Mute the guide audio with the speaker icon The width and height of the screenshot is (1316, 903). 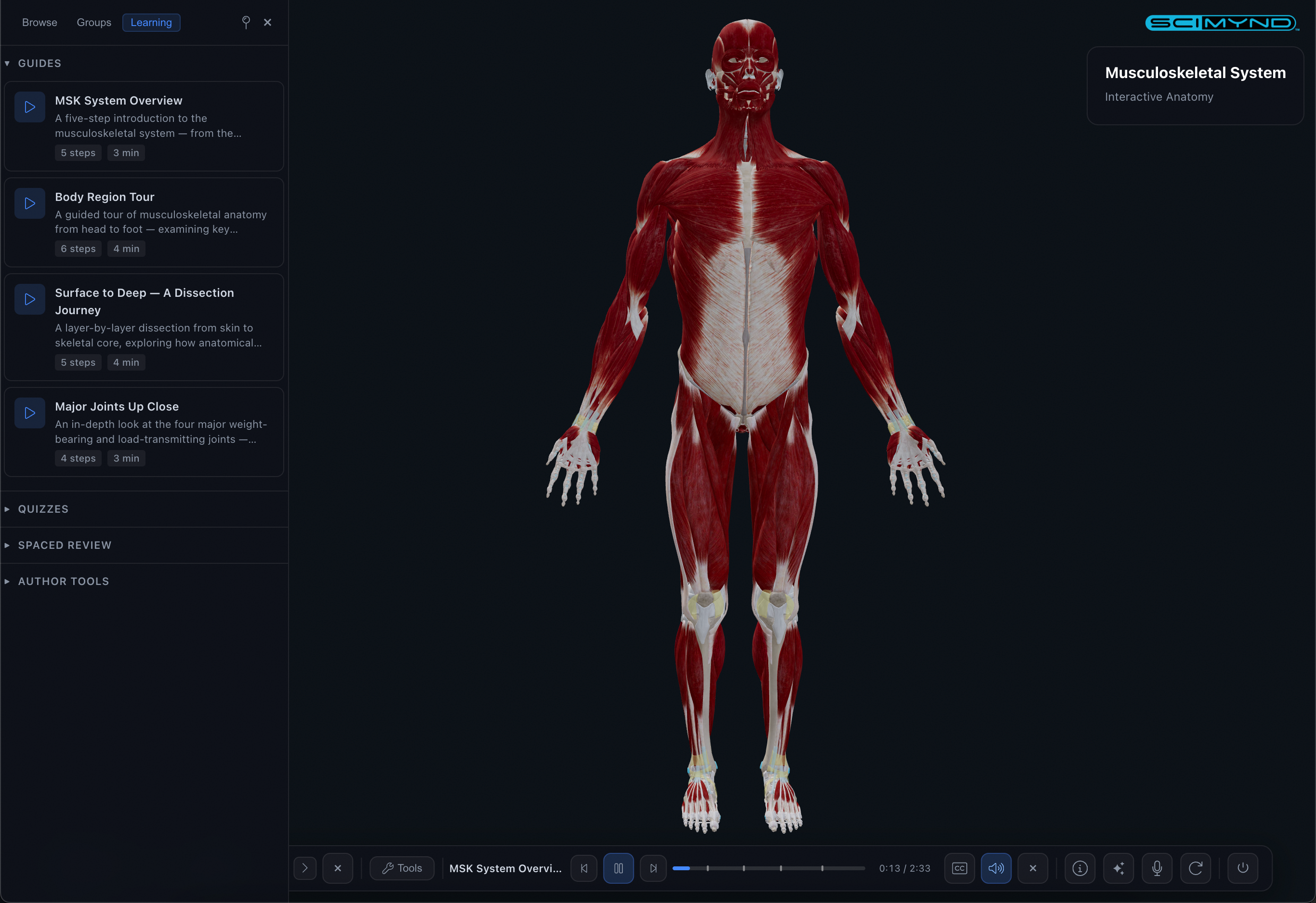click(996, 868)
